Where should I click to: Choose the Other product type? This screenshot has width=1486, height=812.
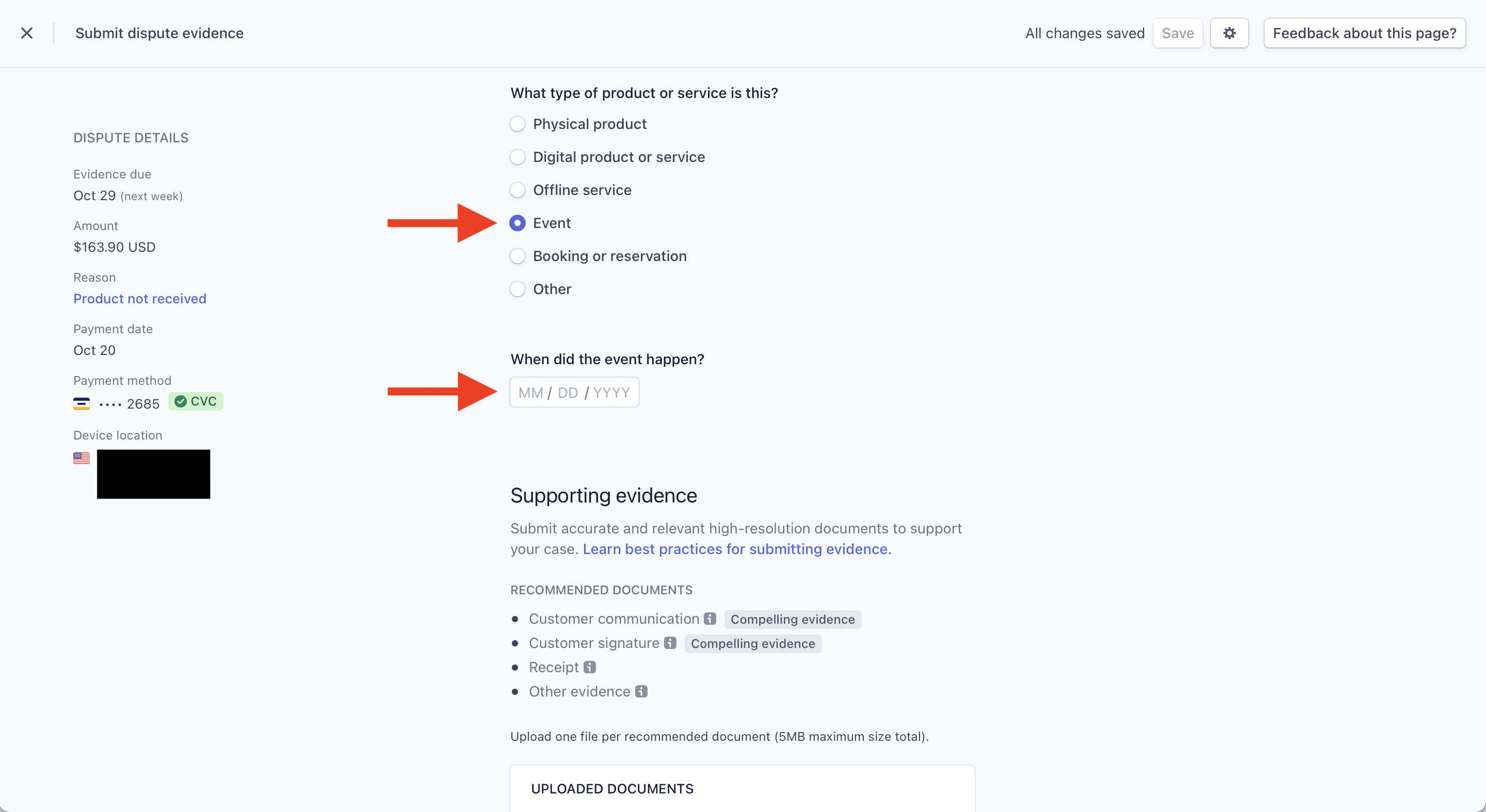point(518,289)
